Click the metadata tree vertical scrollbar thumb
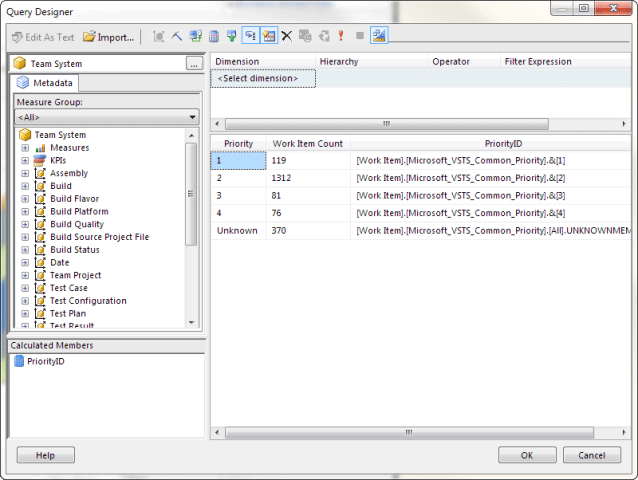The image size is (638, 480). (x=191, y=194)
